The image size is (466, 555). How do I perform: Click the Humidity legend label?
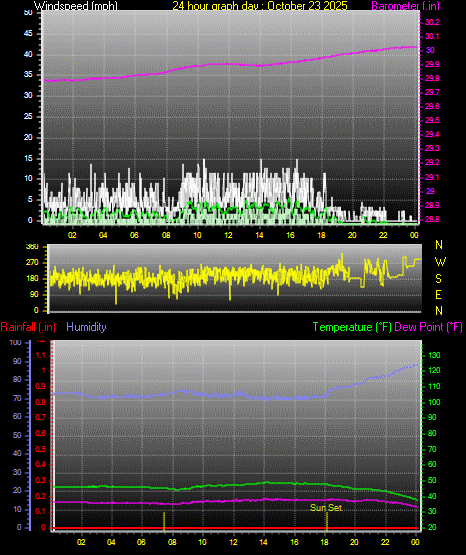pos(86,327)
